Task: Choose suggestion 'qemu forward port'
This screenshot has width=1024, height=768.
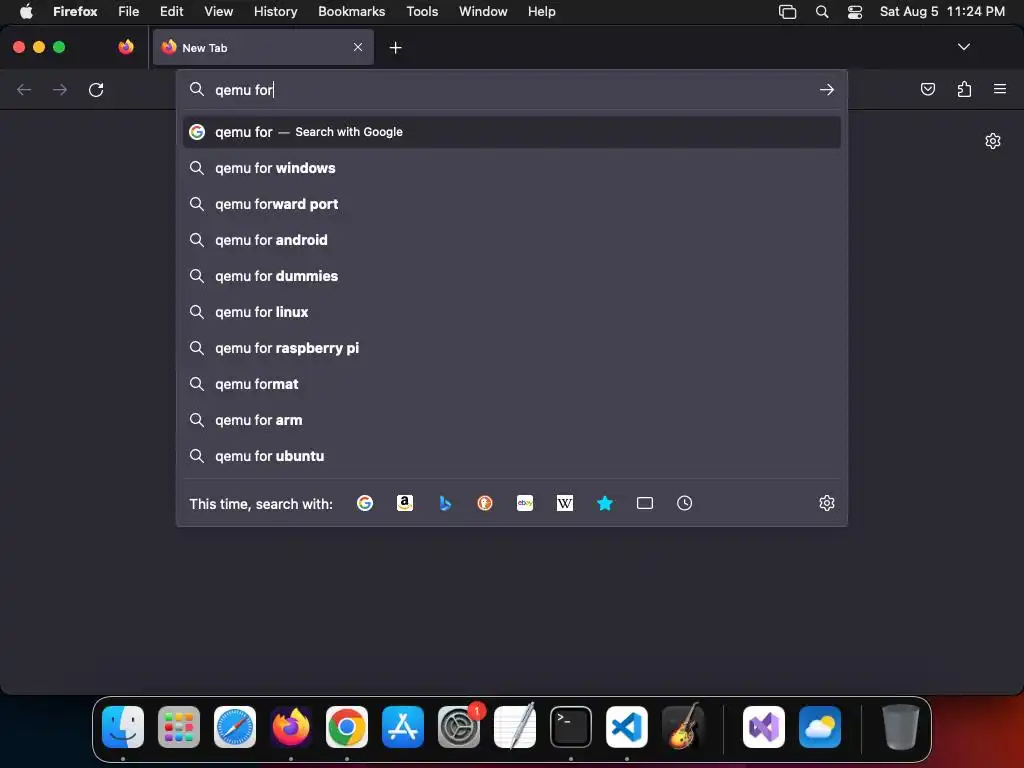Action: [511, 204]
